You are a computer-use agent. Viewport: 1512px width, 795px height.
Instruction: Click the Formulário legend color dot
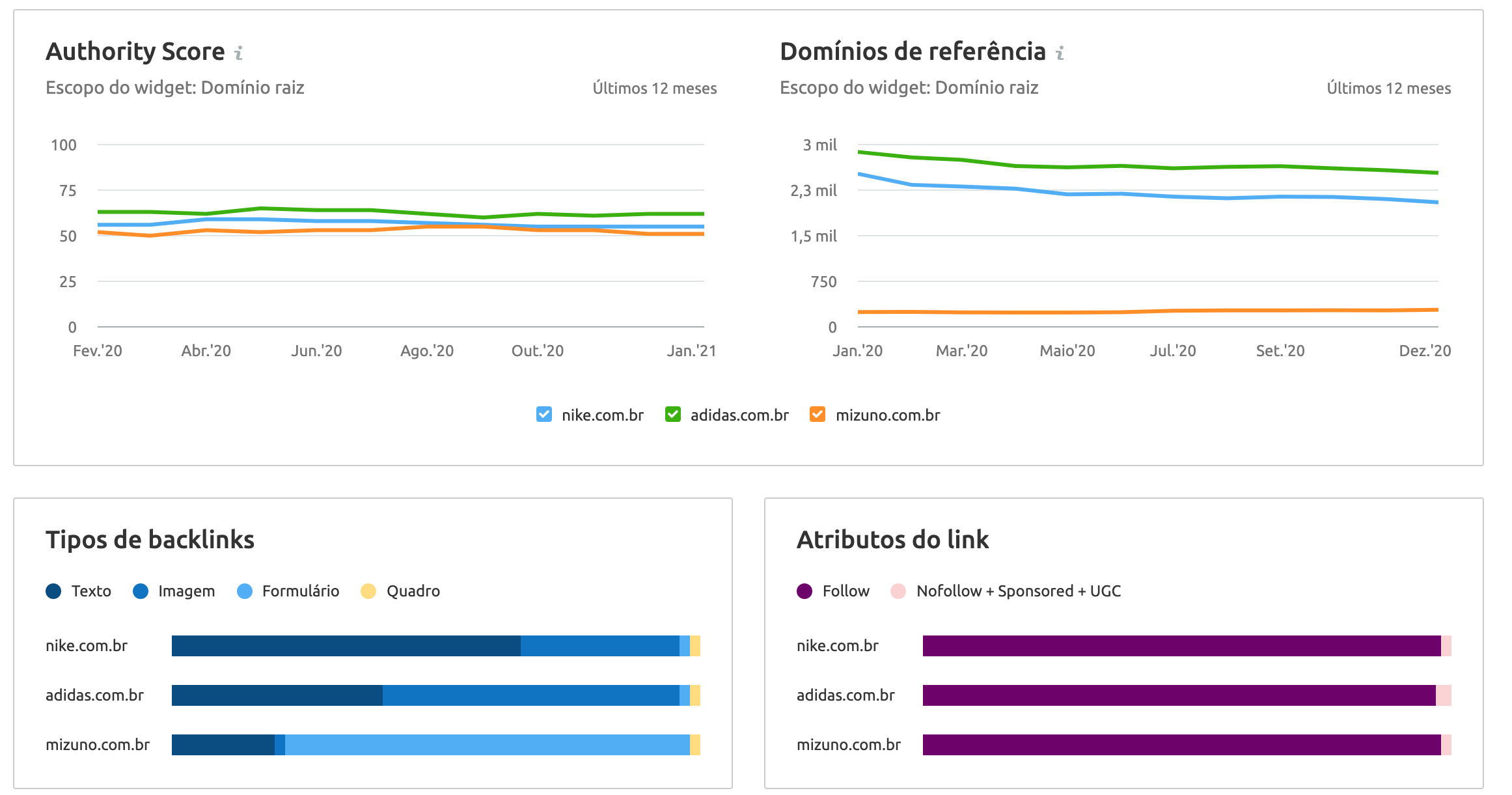[245, 591]
